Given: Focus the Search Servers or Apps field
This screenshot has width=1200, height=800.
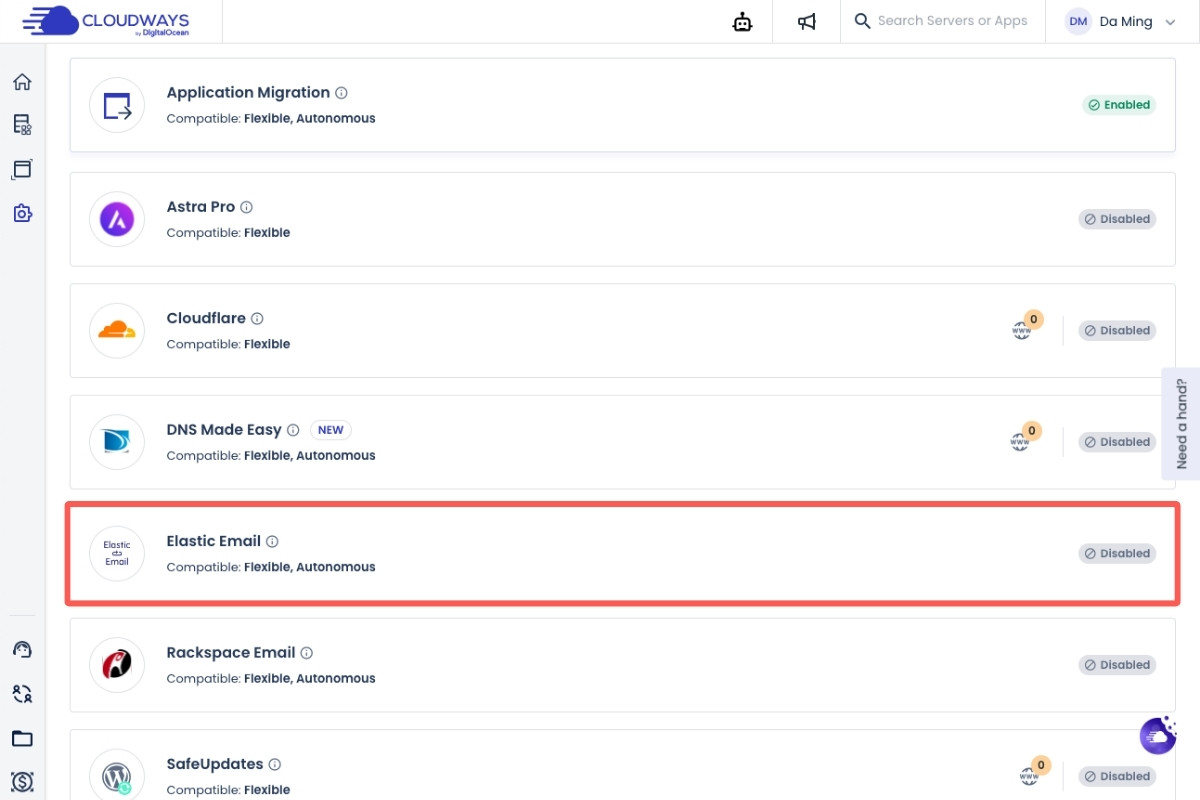Looking at the screenshot, I should [952, 21].
